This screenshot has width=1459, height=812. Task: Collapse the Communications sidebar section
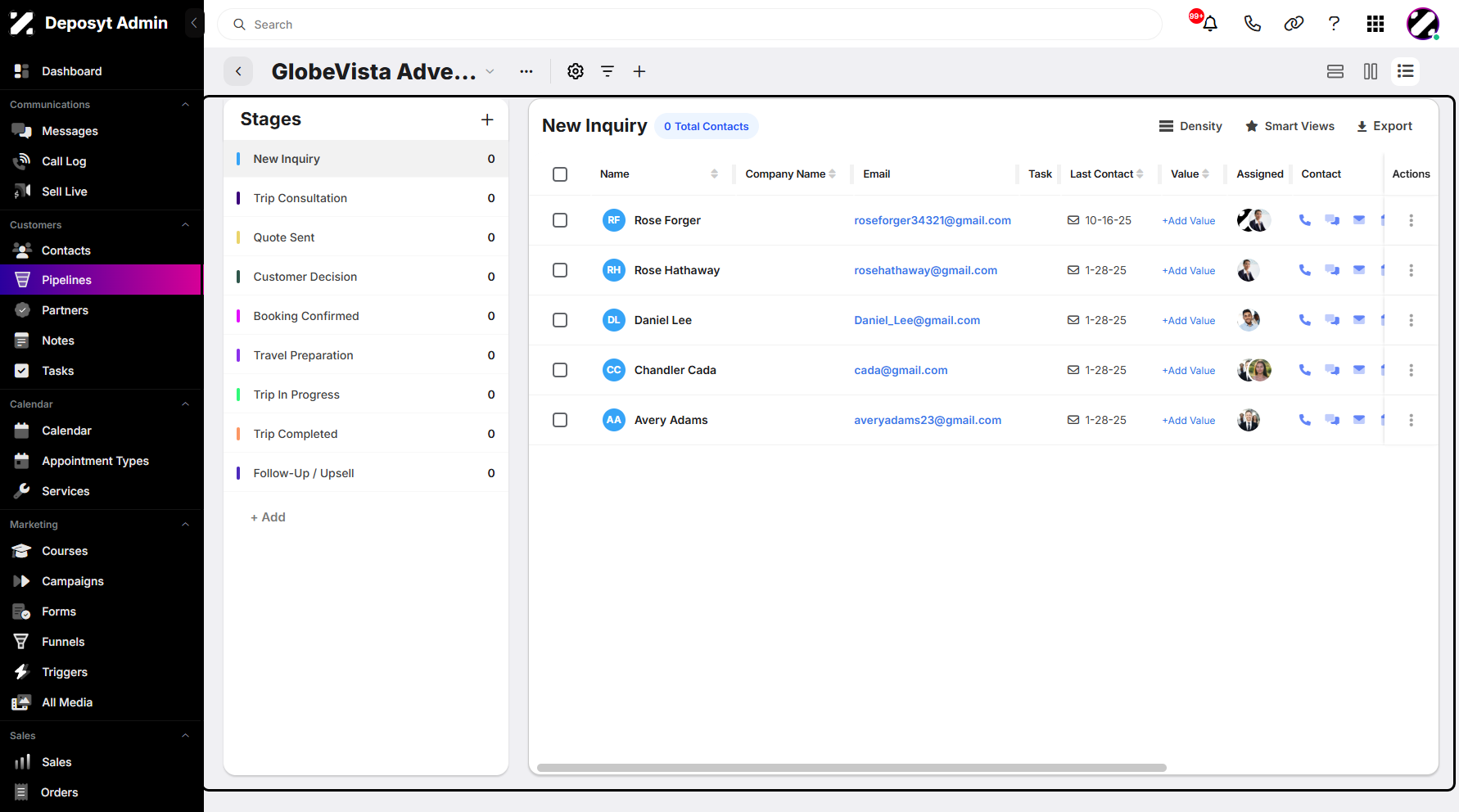(185, 105)
